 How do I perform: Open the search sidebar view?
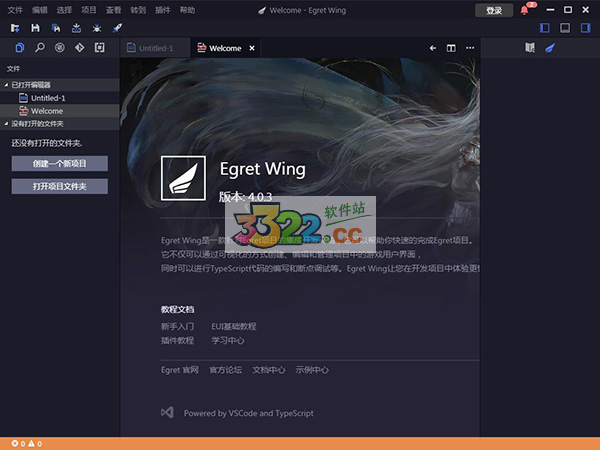click(40, 48)
